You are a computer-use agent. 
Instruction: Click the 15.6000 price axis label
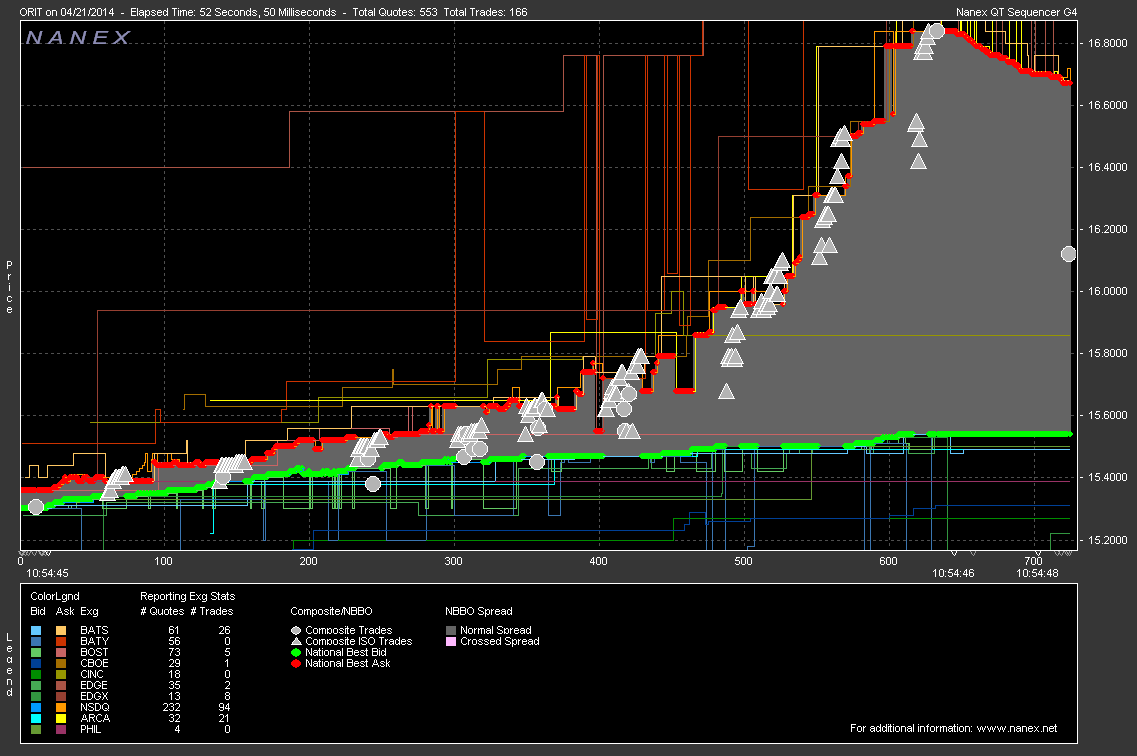(x=1107, y=415)
